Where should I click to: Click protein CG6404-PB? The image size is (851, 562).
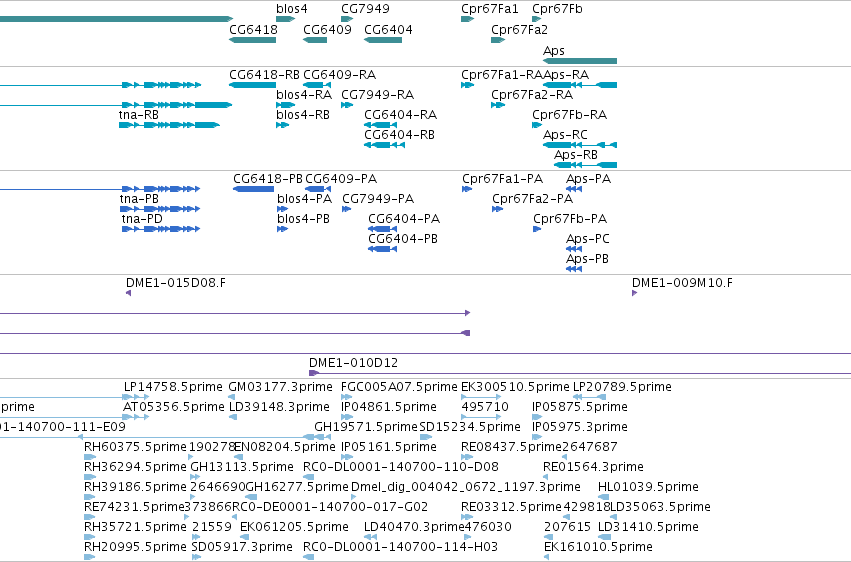383,249
